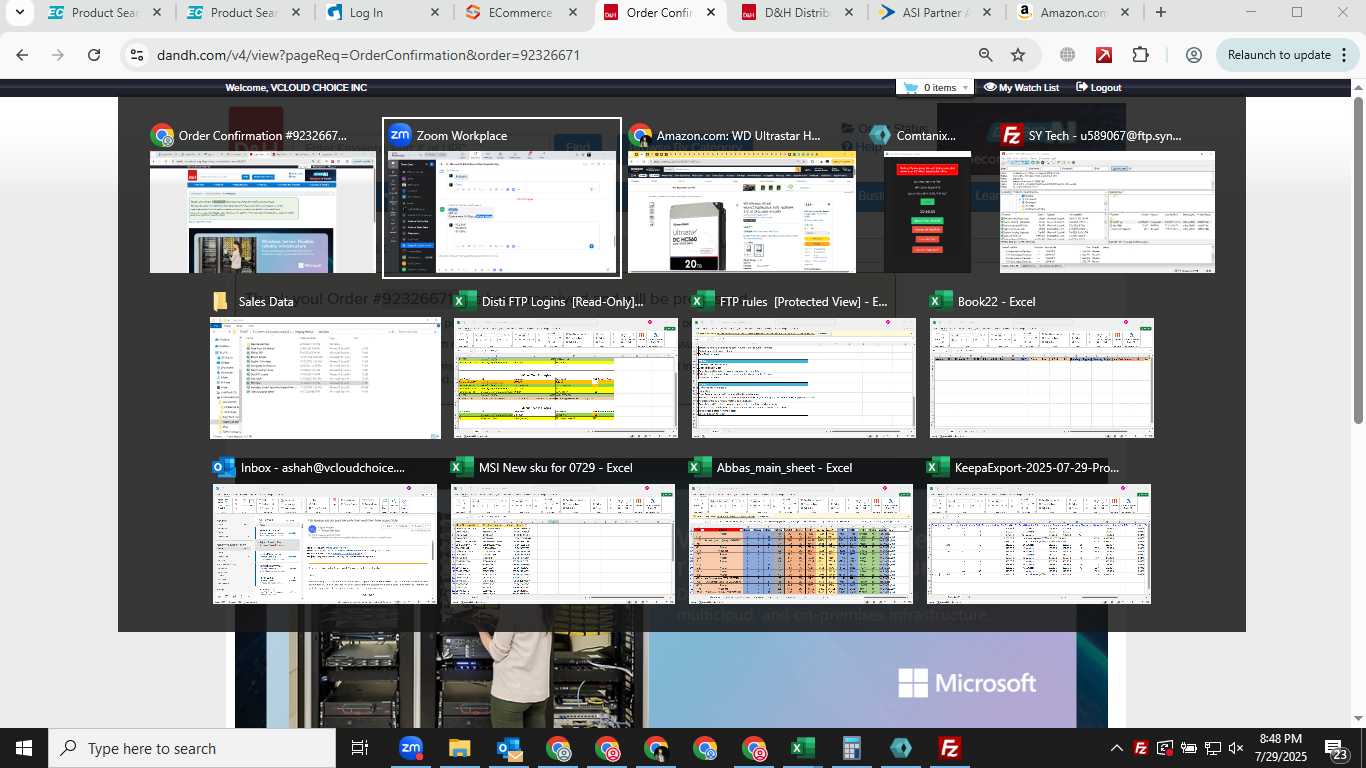Open Calculator from the taskbar
This screenshot has width=1366, height=768.
click(852, 748)
